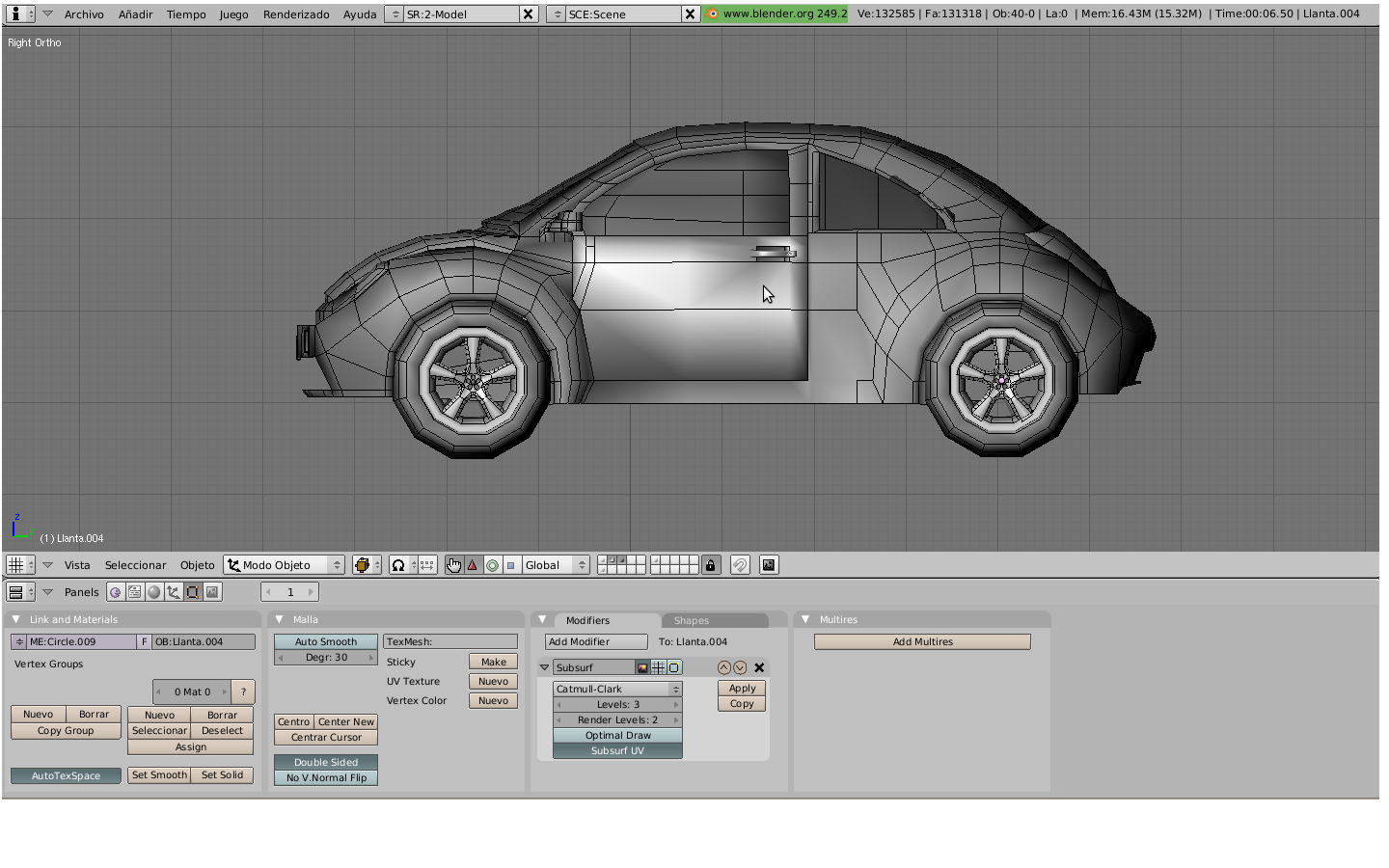The image size is (1389, 868).
Task: Enable the rotate manipulator ring icon
Action: (492, 565)
